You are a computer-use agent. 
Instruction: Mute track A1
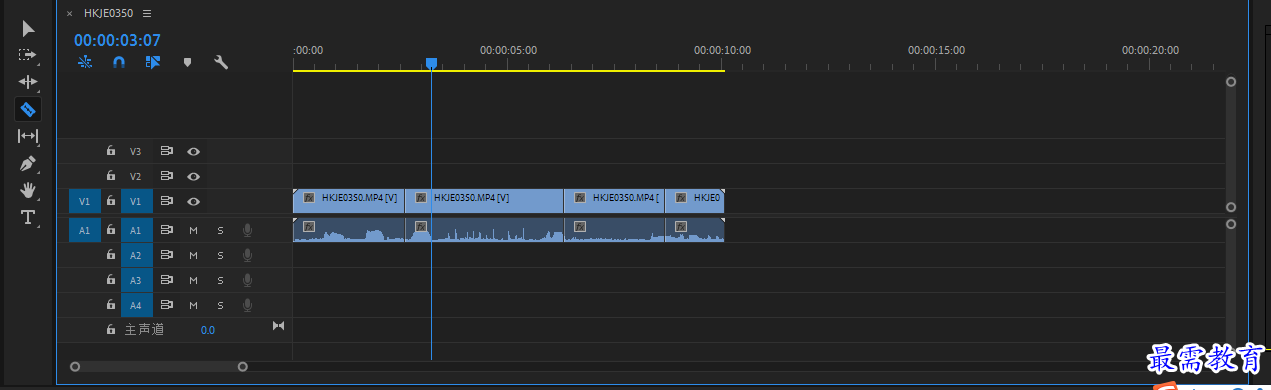pos(194,230)
